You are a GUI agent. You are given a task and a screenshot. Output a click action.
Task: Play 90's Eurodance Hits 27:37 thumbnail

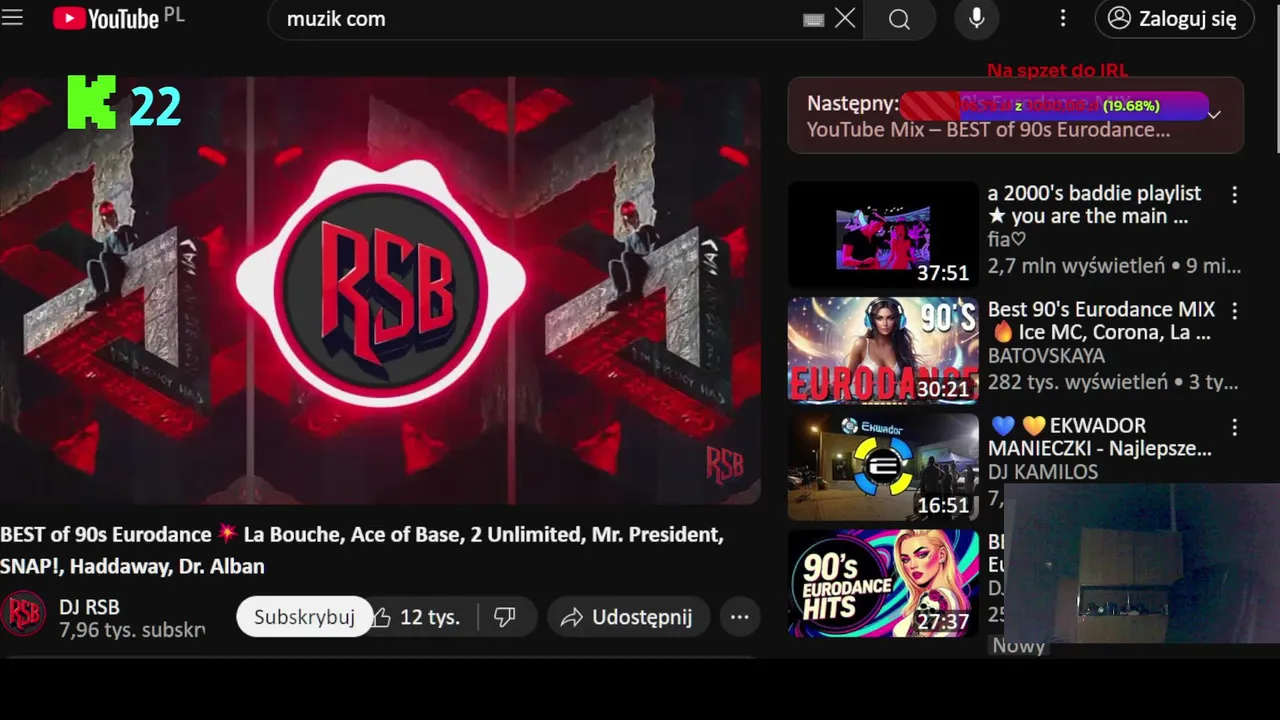point(883,583)
